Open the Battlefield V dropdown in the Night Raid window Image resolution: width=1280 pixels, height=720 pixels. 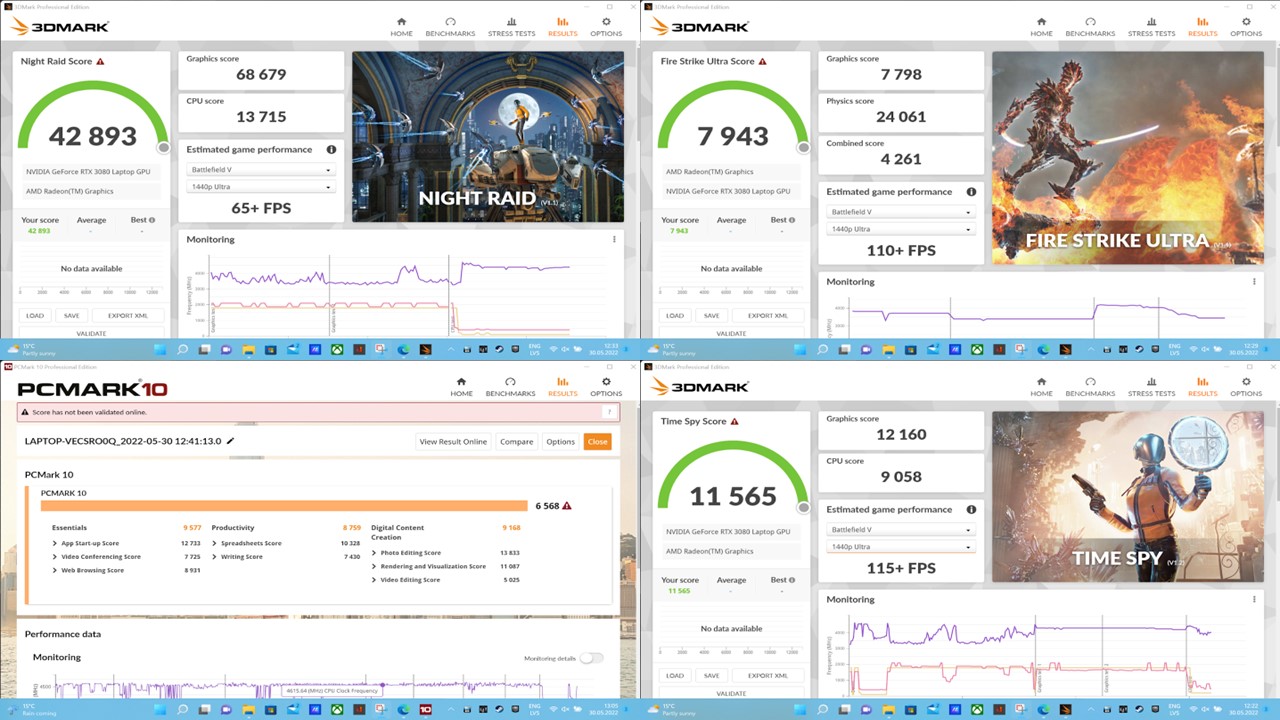[260, 170]
